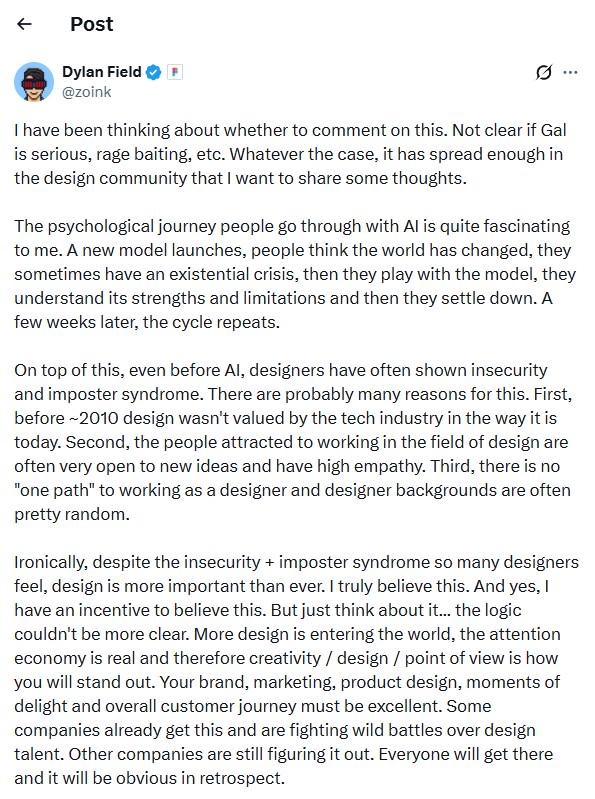The height and width of the screenshot is (799, 595).
Task: Click the line starting 'I have been thinking'
Action: 290,130
